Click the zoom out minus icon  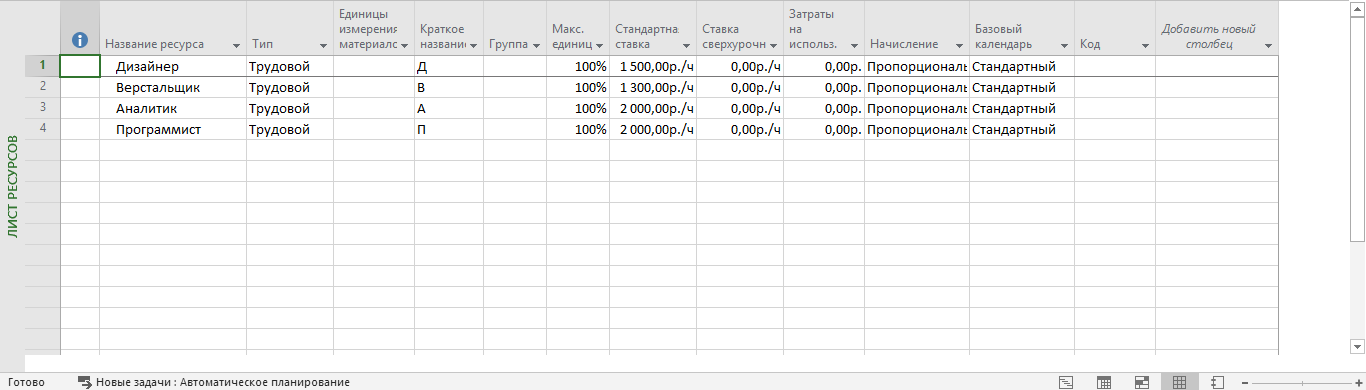tap(1244, 382)
